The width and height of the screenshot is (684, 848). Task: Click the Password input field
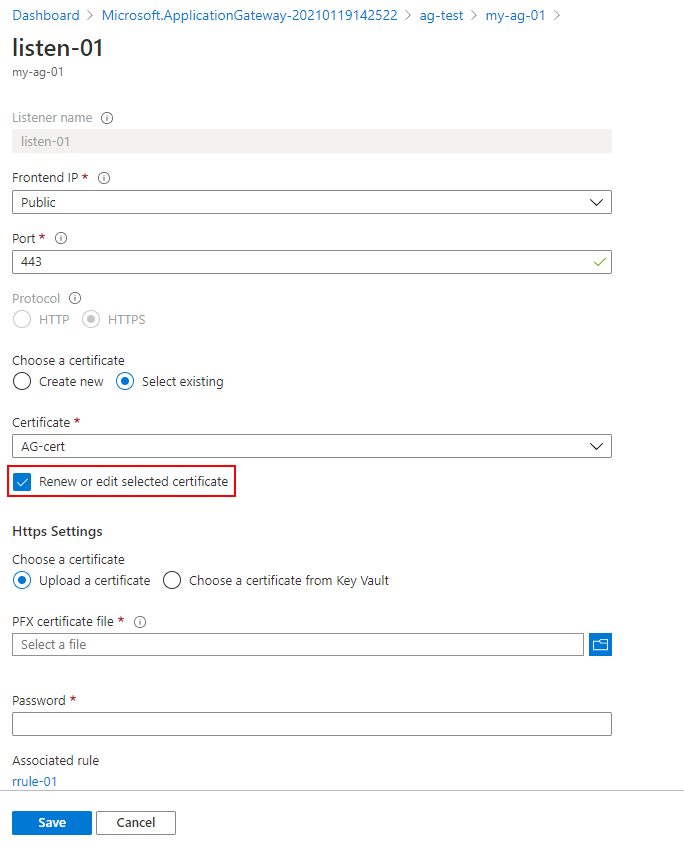click(x=311, y=724)
